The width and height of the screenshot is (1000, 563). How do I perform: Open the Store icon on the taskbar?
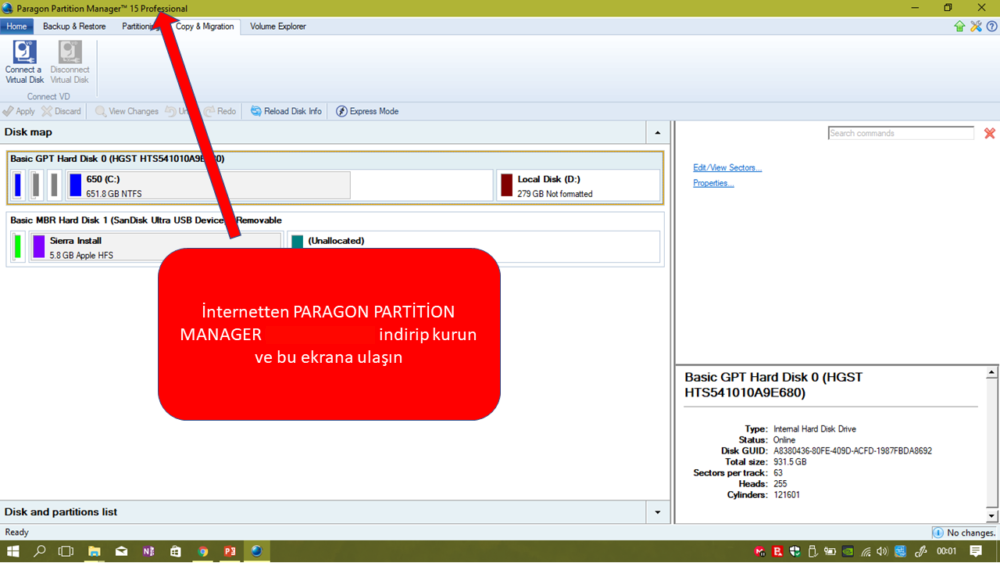175,552
